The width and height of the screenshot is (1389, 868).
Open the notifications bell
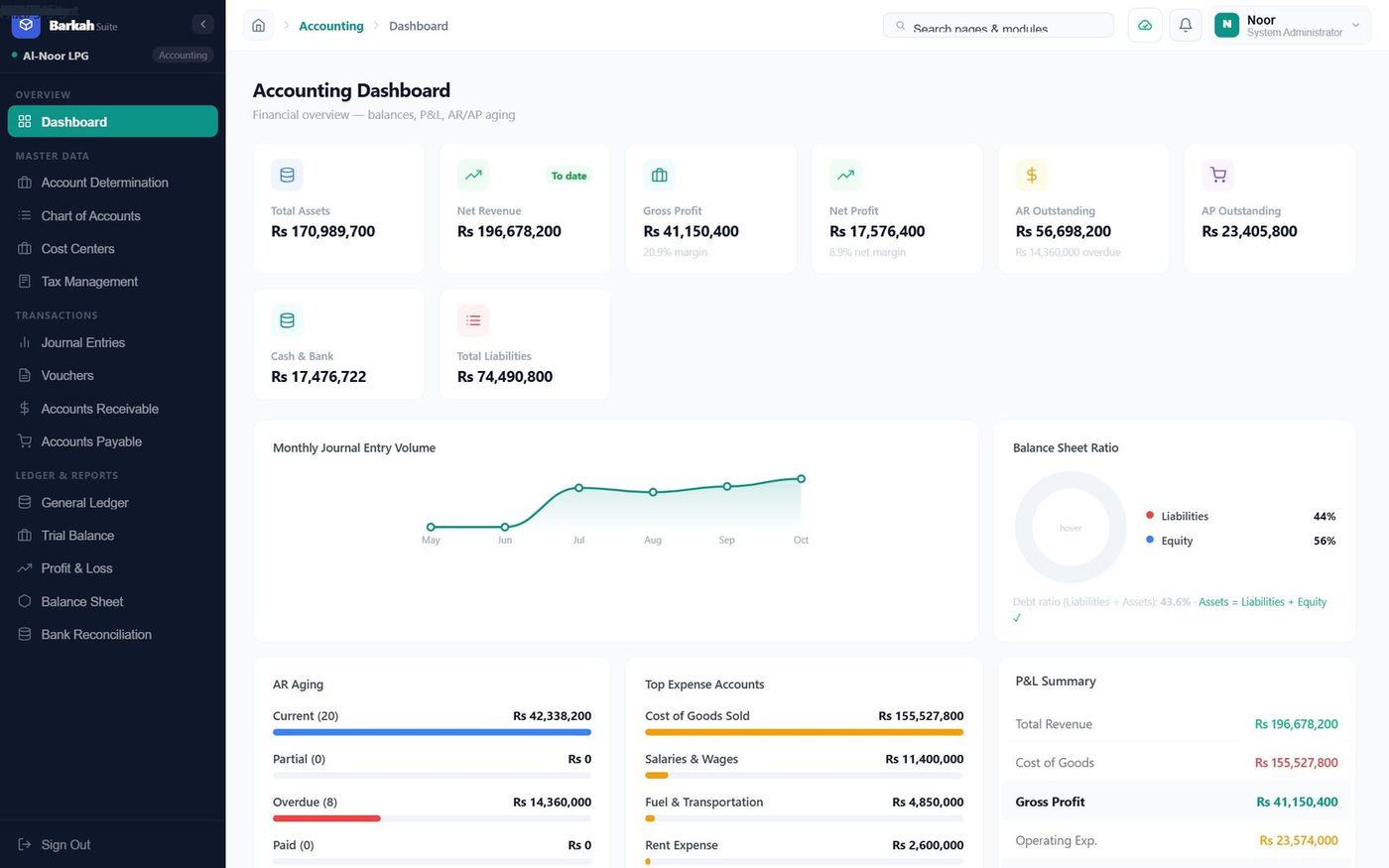point(1186,26)
